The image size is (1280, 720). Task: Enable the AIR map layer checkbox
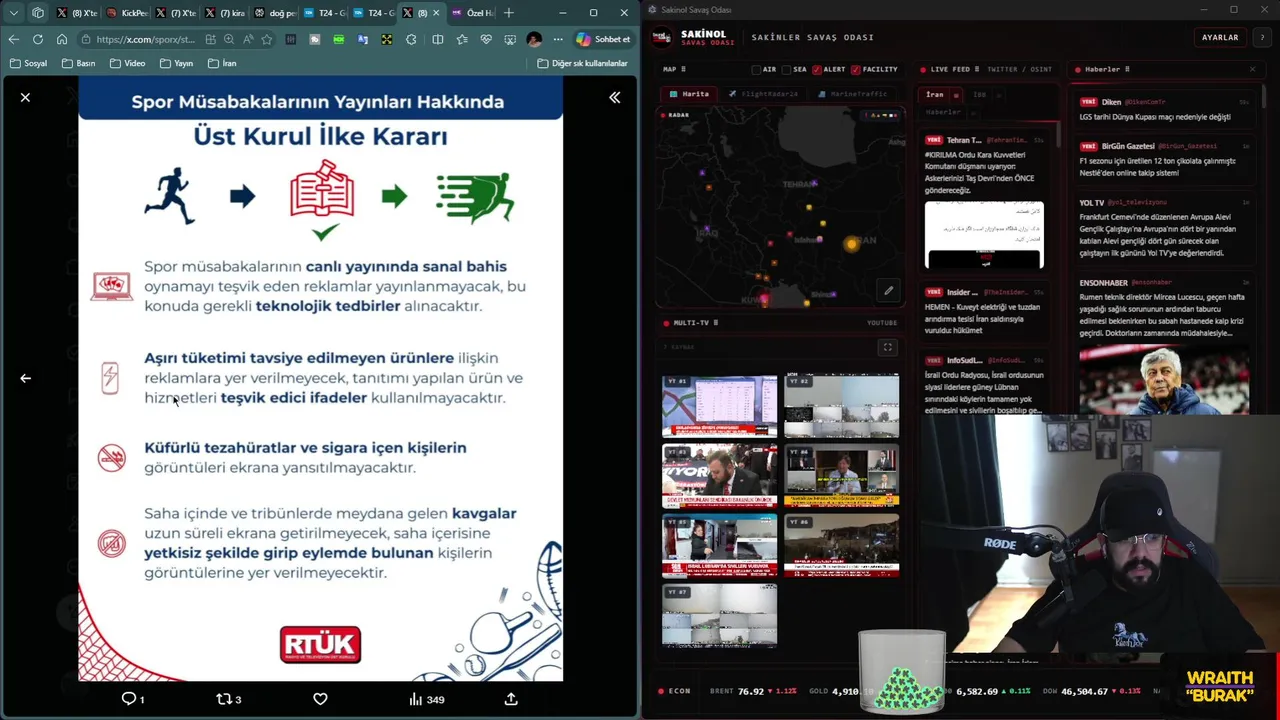coord(757,69)
